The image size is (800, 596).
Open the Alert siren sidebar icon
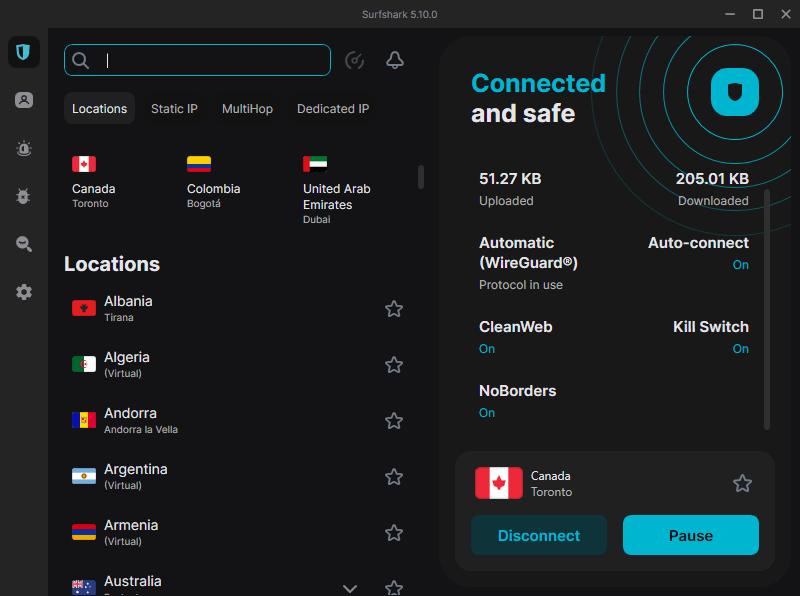23,148
